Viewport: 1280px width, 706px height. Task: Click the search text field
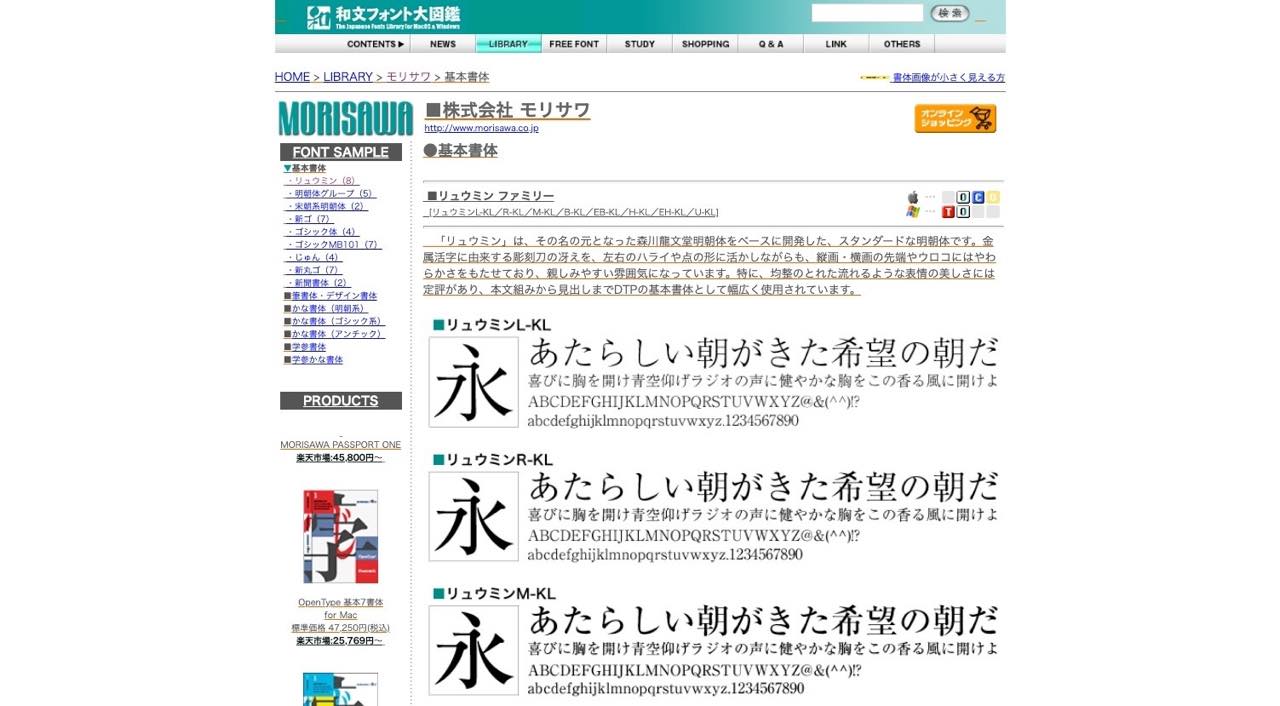pyautogui.click(x=867, y=13)
